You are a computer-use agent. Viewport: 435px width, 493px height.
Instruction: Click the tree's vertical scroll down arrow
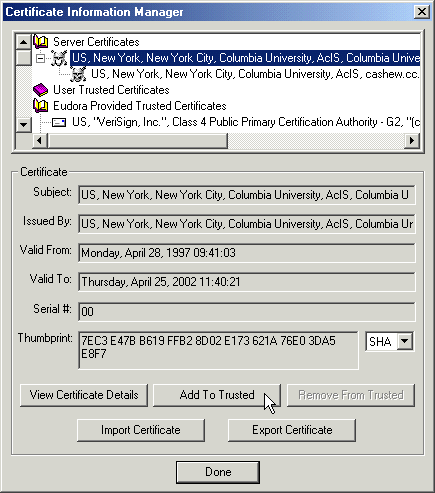click(x=23, y=125)
